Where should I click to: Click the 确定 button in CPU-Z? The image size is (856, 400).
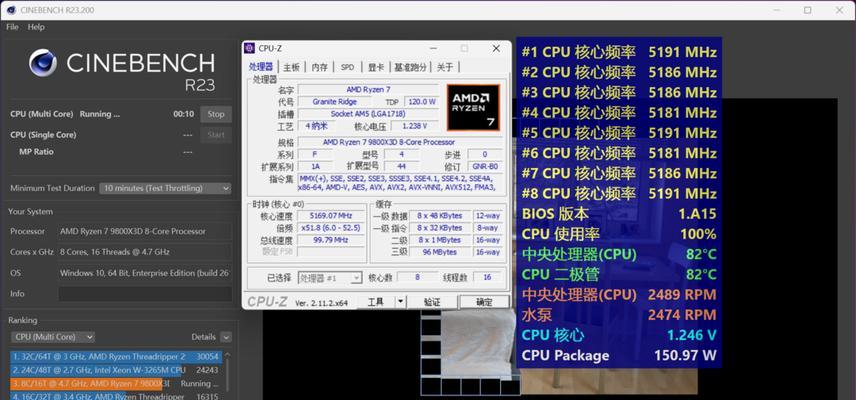coord(484,302)
